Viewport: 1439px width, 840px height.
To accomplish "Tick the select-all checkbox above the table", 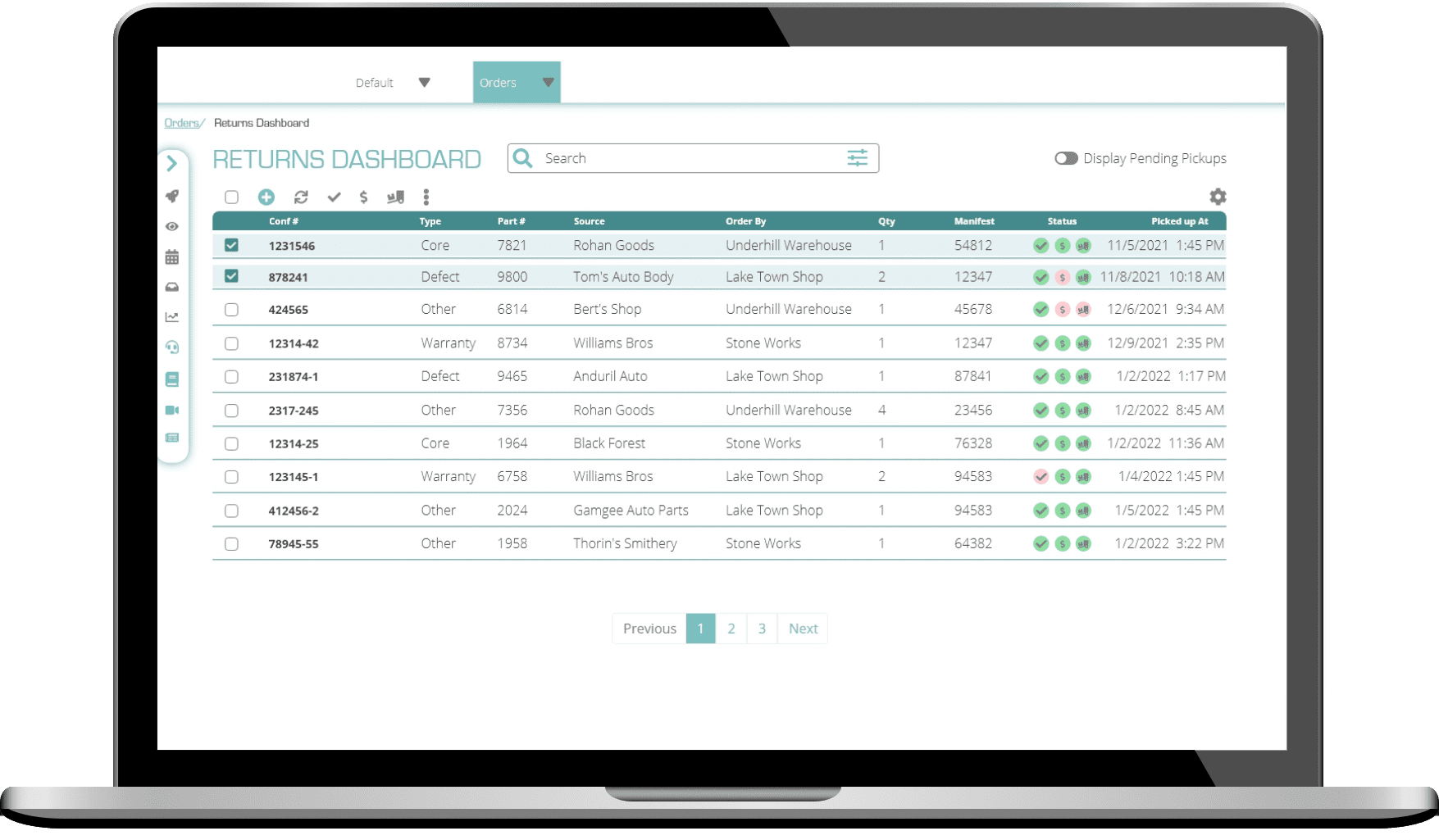I will (231, 197).
